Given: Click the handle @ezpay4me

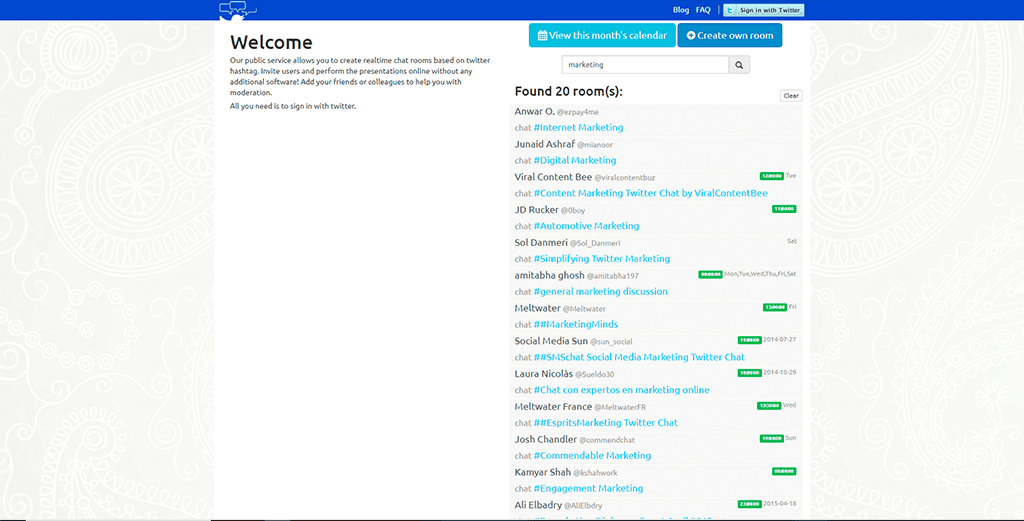Looking at the screenshot, I should click(577, 112).
